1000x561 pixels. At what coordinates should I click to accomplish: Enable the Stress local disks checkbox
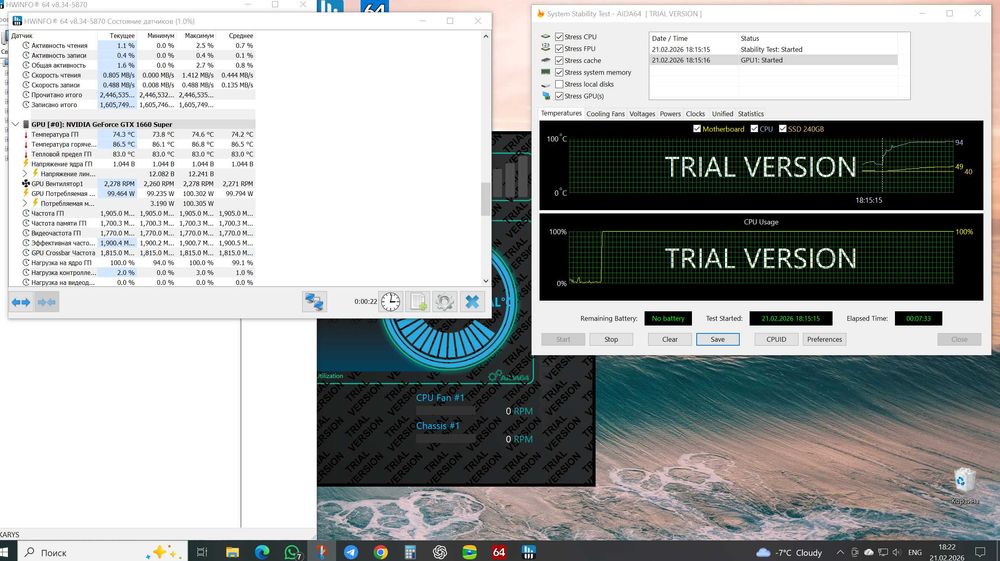pos(559,84)
